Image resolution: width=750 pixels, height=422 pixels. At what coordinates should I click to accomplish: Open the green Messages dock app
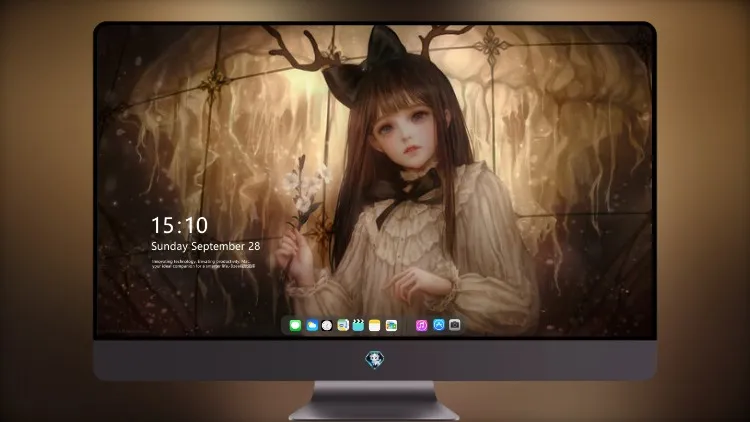295,325
